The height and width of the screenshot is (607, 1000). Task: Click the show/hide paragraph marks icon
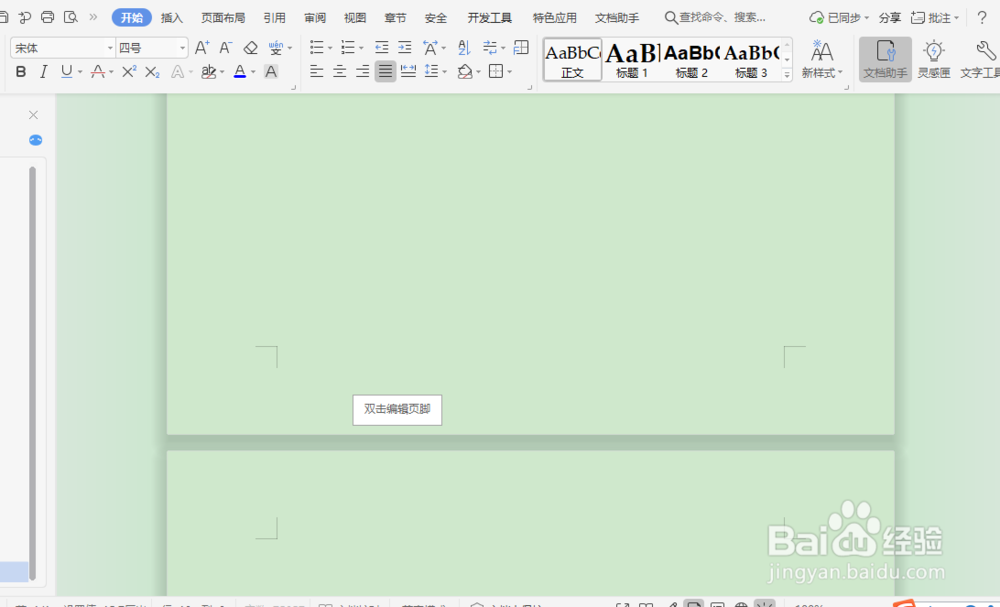(490, 47)
